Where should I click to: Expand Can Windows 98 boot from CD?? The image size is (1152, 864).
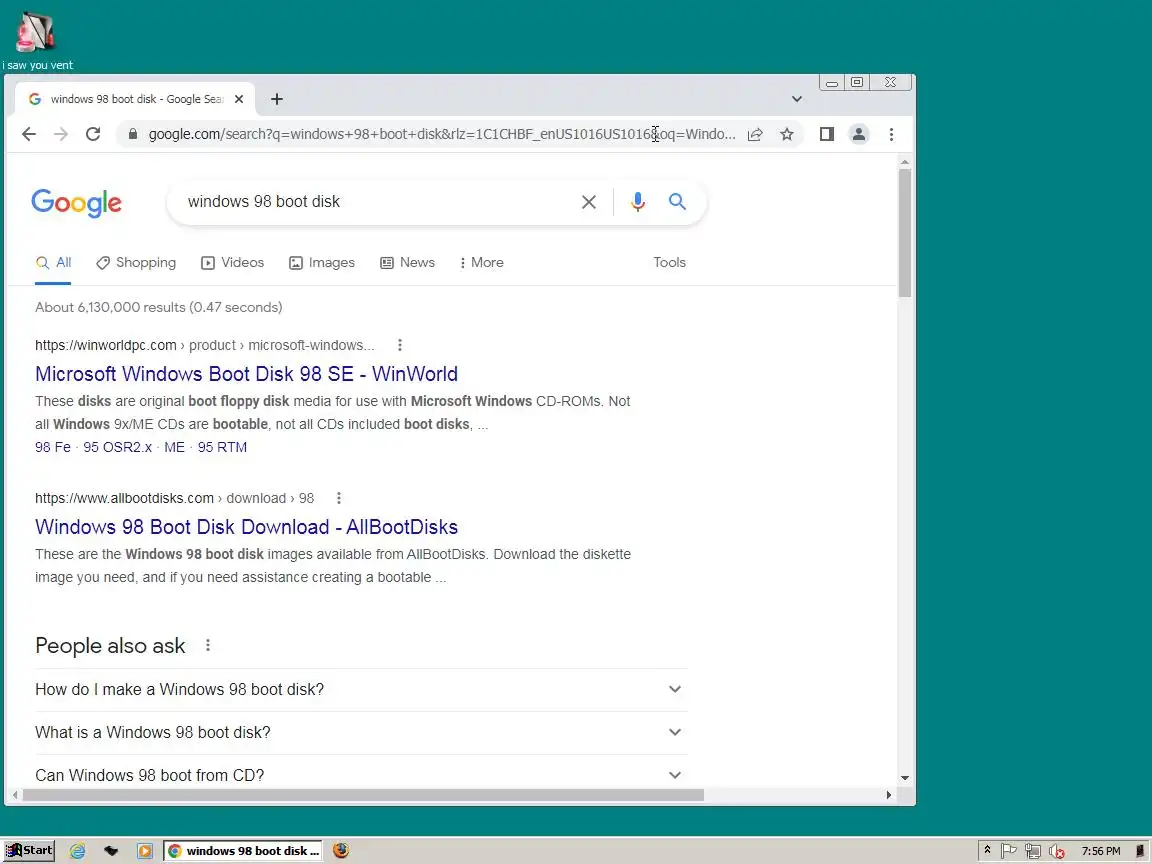361,775
